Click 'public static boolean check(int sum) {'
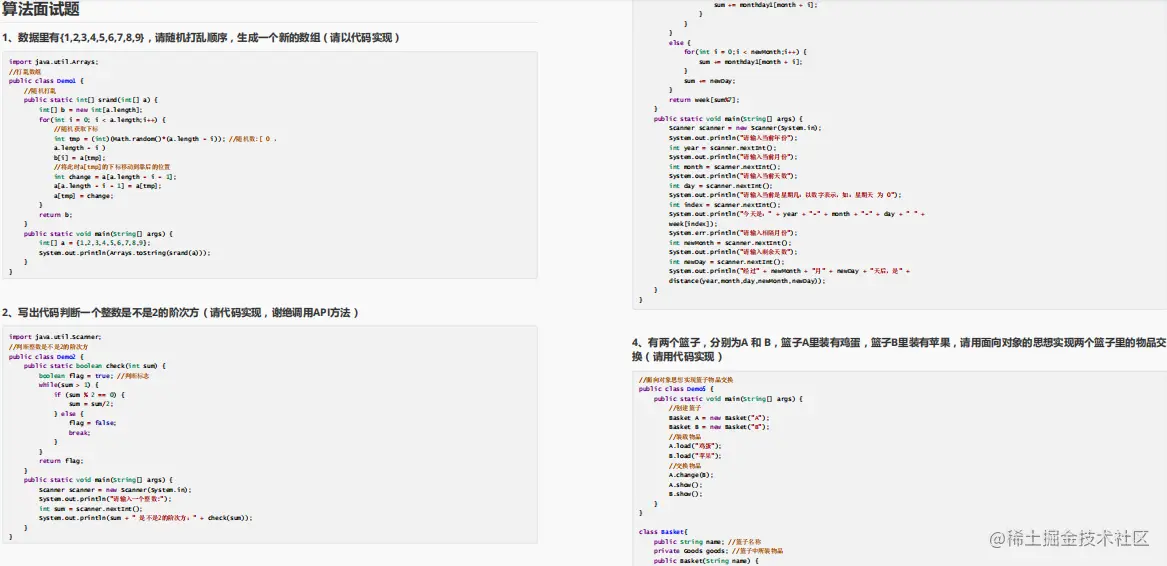This screenshot has height=566, width=1167. point(95,366)
